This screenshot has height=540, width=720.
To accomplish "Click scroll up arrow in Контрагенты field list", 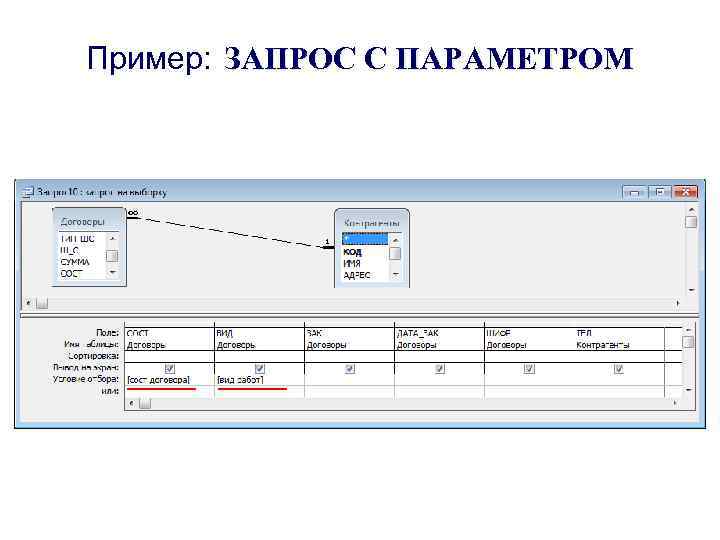I will pos(395,240).
